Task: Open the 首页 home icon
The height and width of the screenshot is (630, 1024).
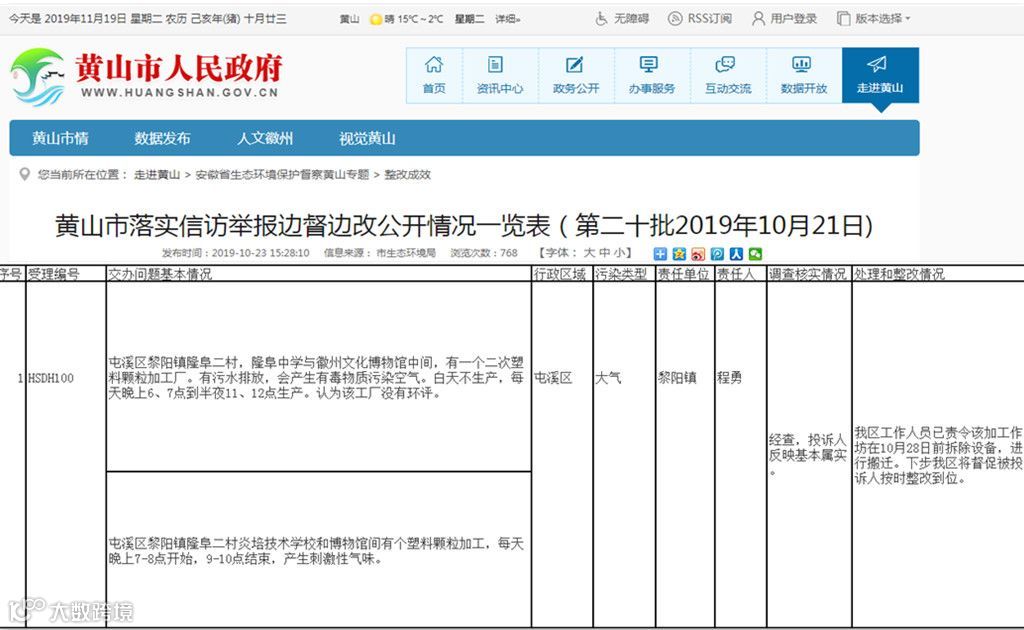Action: [434, 75]
